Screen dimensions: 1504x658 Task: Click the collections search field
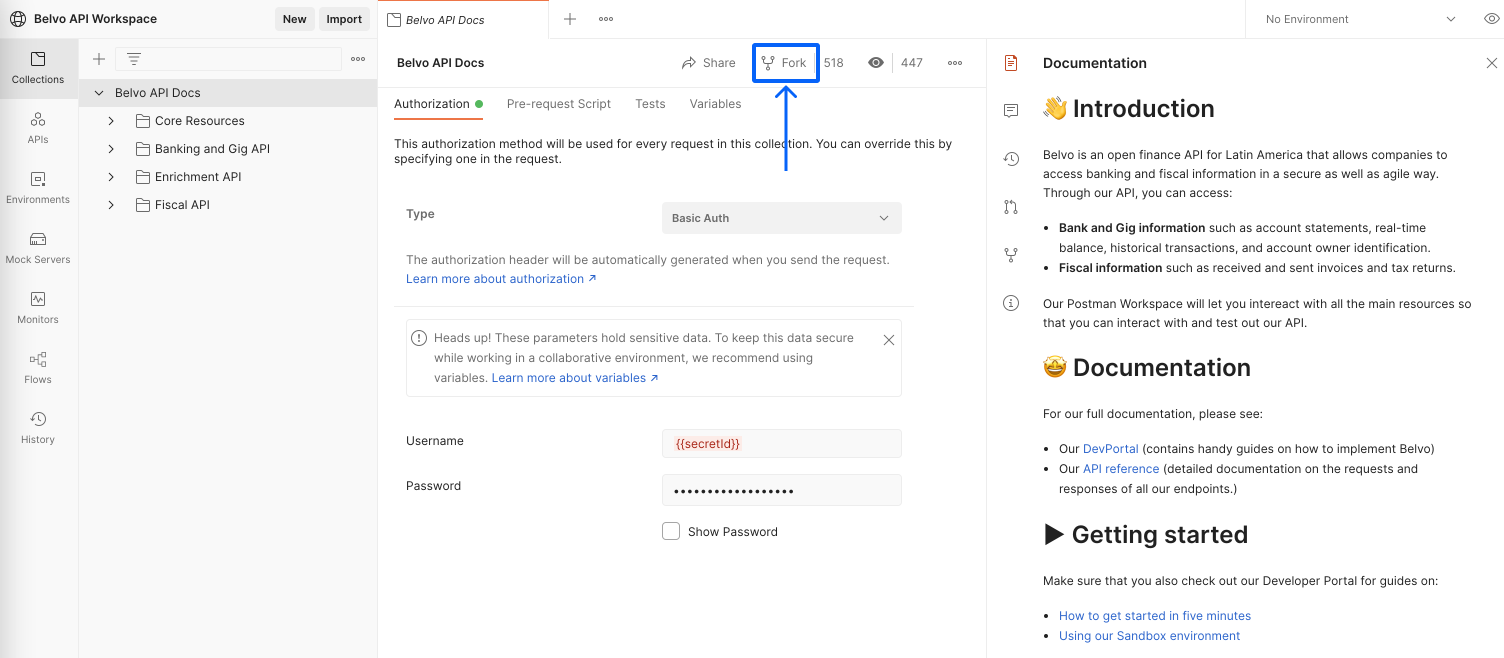tap(228, 59)
